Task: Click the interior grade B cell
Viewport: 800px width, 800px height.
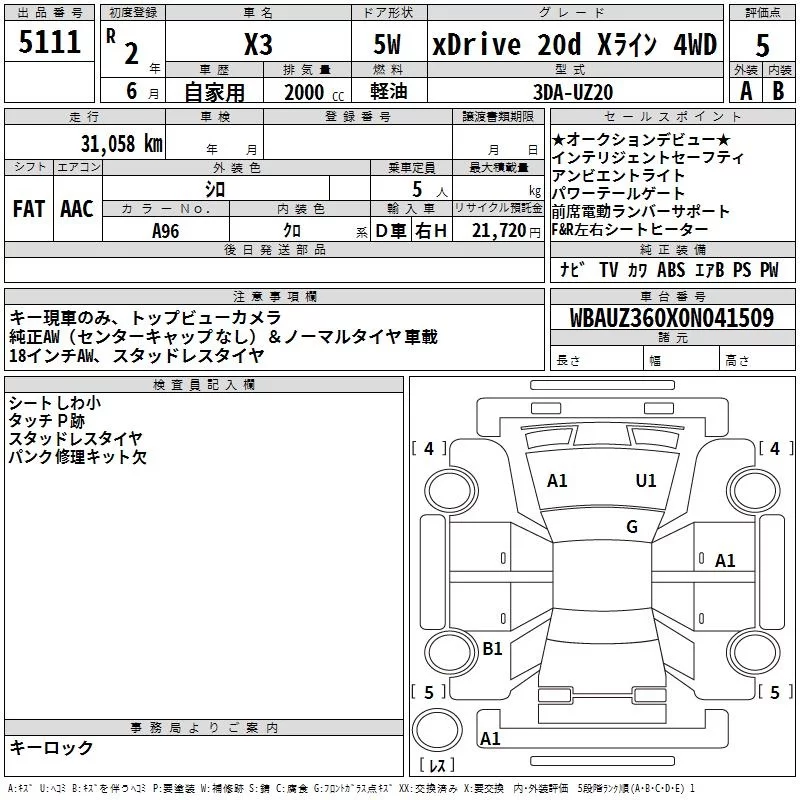Action: click(779, 91)
